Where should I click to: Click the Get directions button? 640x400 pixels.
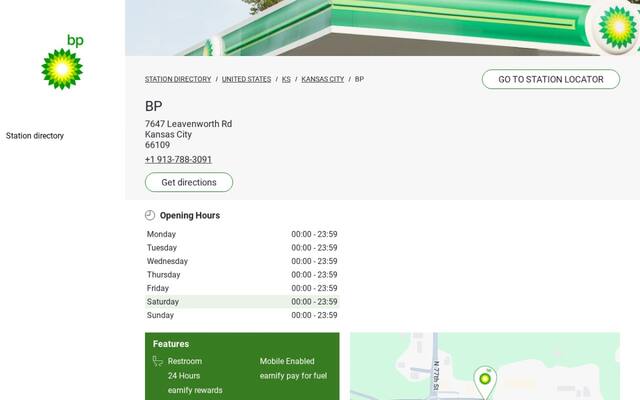[189, 182]
